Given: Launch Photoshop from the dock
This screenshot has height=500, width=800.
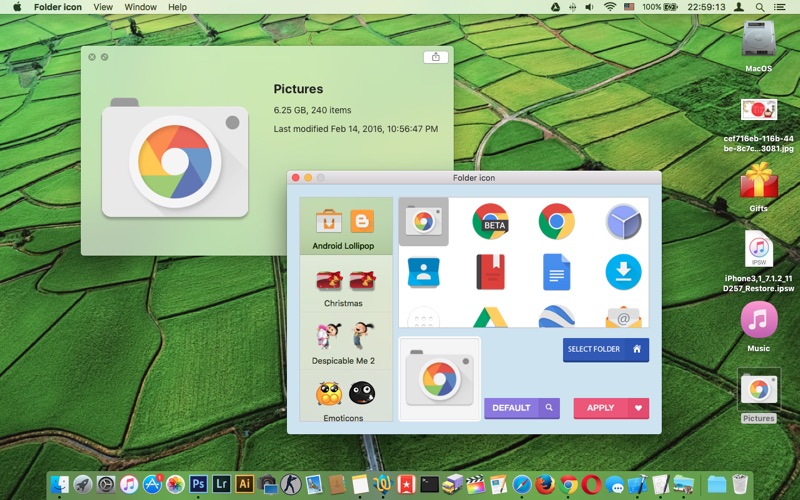Looking at the screenshot, I should 198,484.
